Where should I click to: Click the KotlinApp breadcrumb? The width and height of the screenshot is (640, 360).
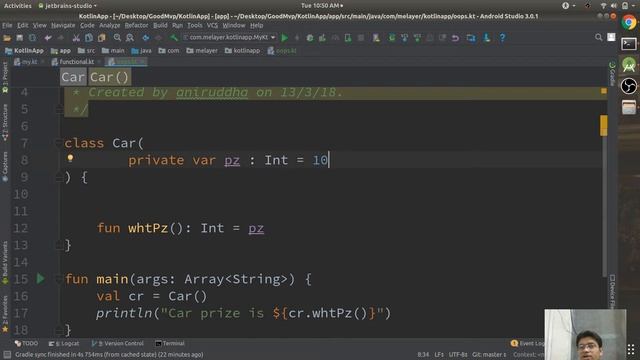(x=24, y=51)
